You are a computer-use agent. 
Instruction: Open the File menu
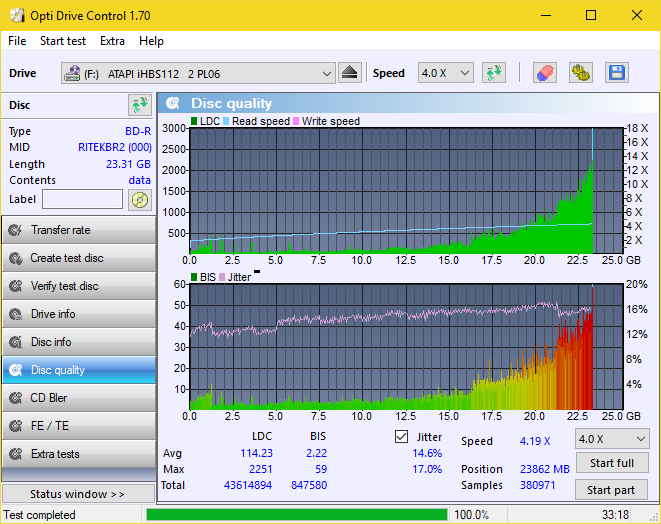17,41
